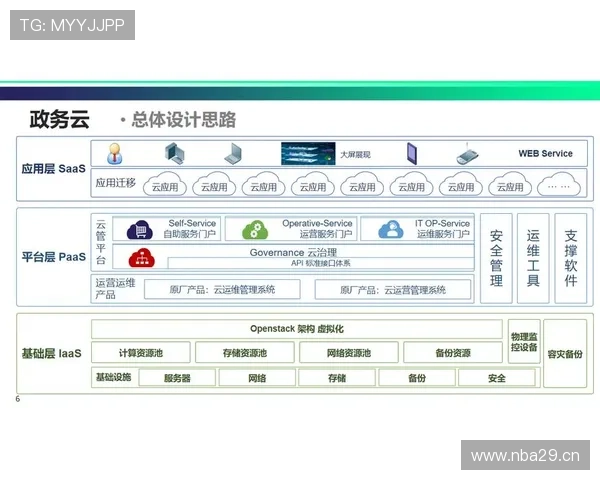Screen dimensions: 600x480
Task: Click the 大屏展现 caption
Action: pyautogui.click(x=355, y=155)
